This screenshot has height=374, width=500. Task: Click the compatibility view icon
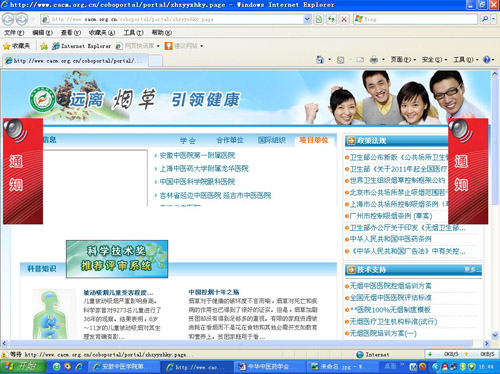click(319, 19)
